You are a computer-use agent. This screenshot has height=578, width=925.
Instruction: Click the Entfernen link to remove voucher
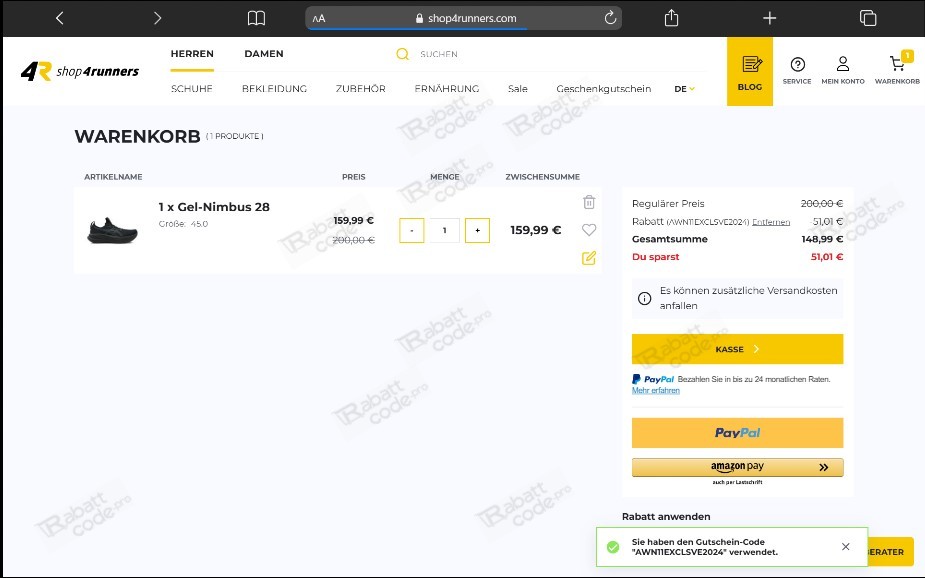[x=771, y=222]
